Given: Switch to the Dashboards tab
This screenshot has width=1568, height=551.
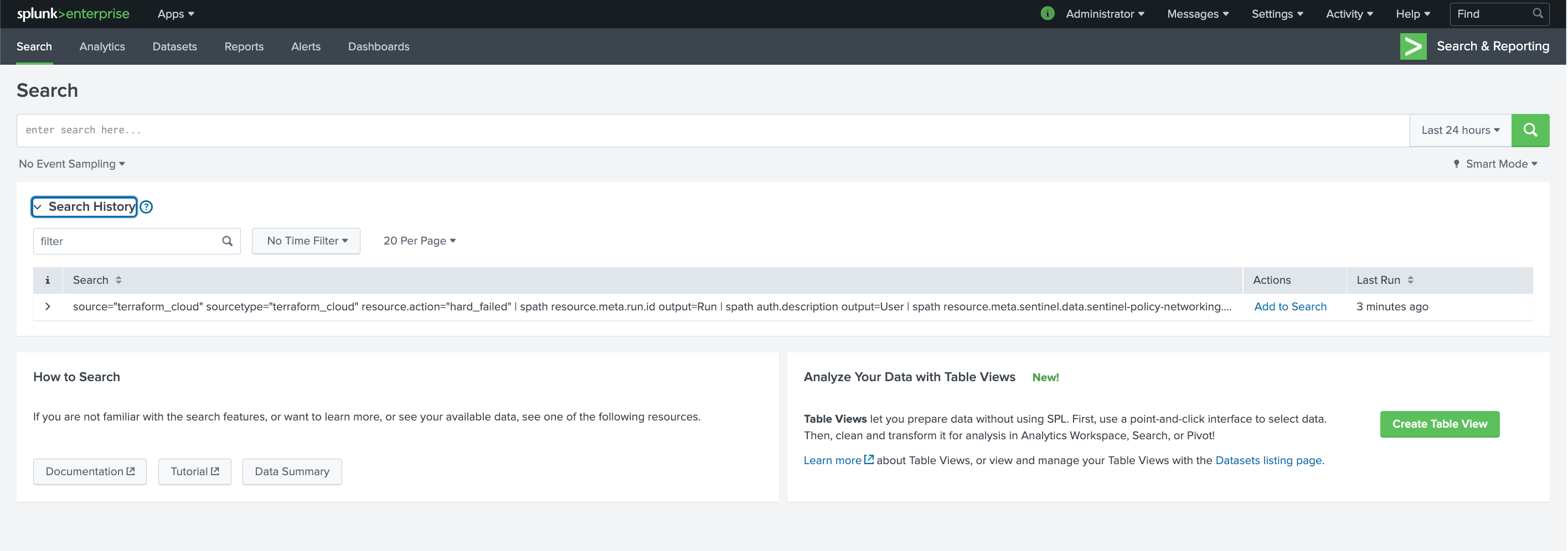Looking at the screenshot, I should (x=378, y=47).
